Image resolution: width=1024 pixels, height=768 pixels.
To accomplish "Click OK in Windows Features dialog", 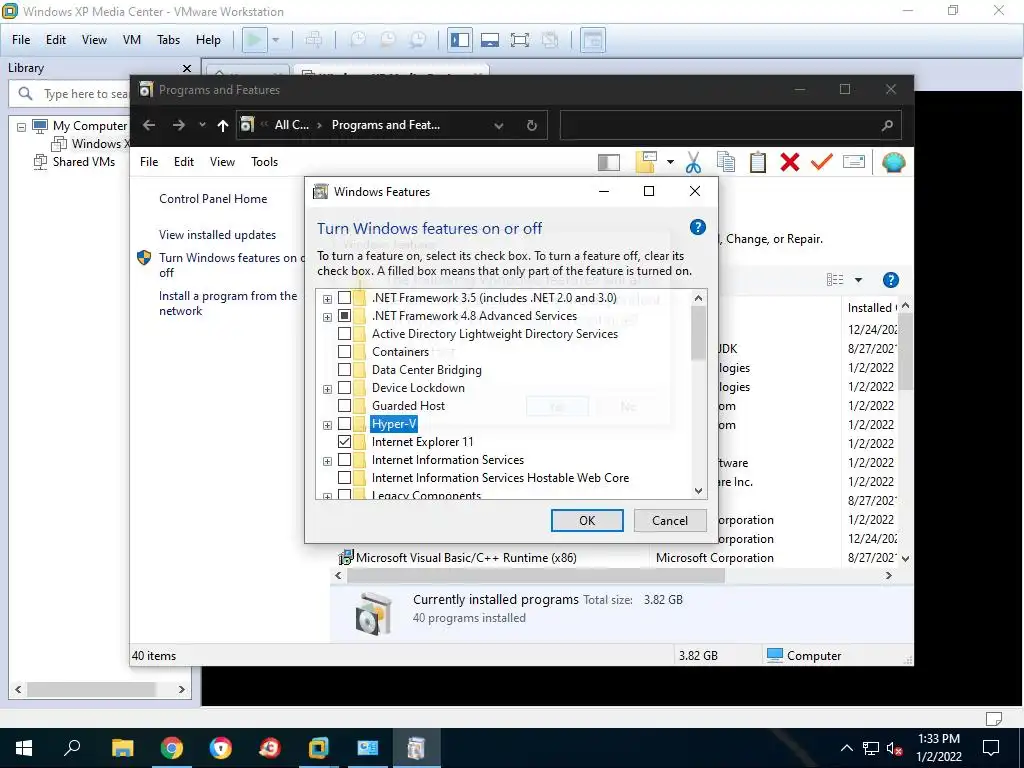I will click(x=587, y=520).
